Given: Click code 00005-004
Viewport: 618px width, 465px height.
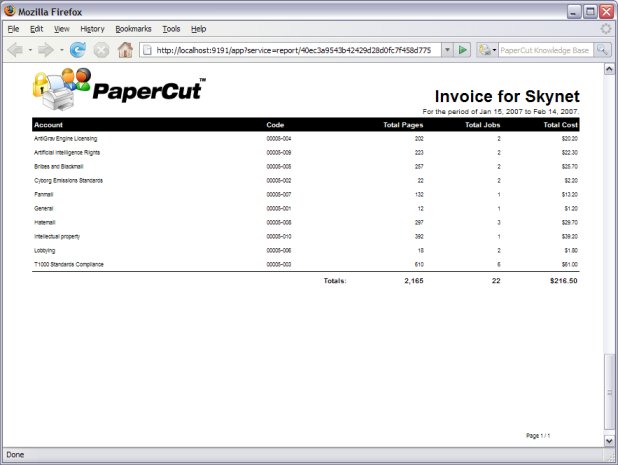Looking at the screenshot, I should pos(279,139).
